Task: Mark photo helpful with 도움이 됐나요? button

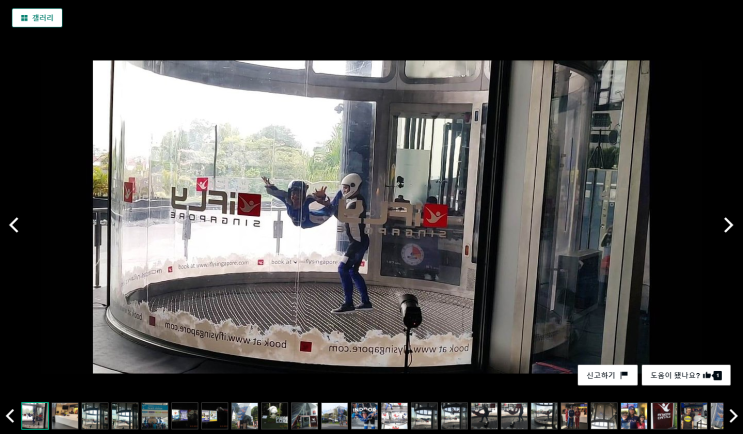Action: (x=686, y=375)
